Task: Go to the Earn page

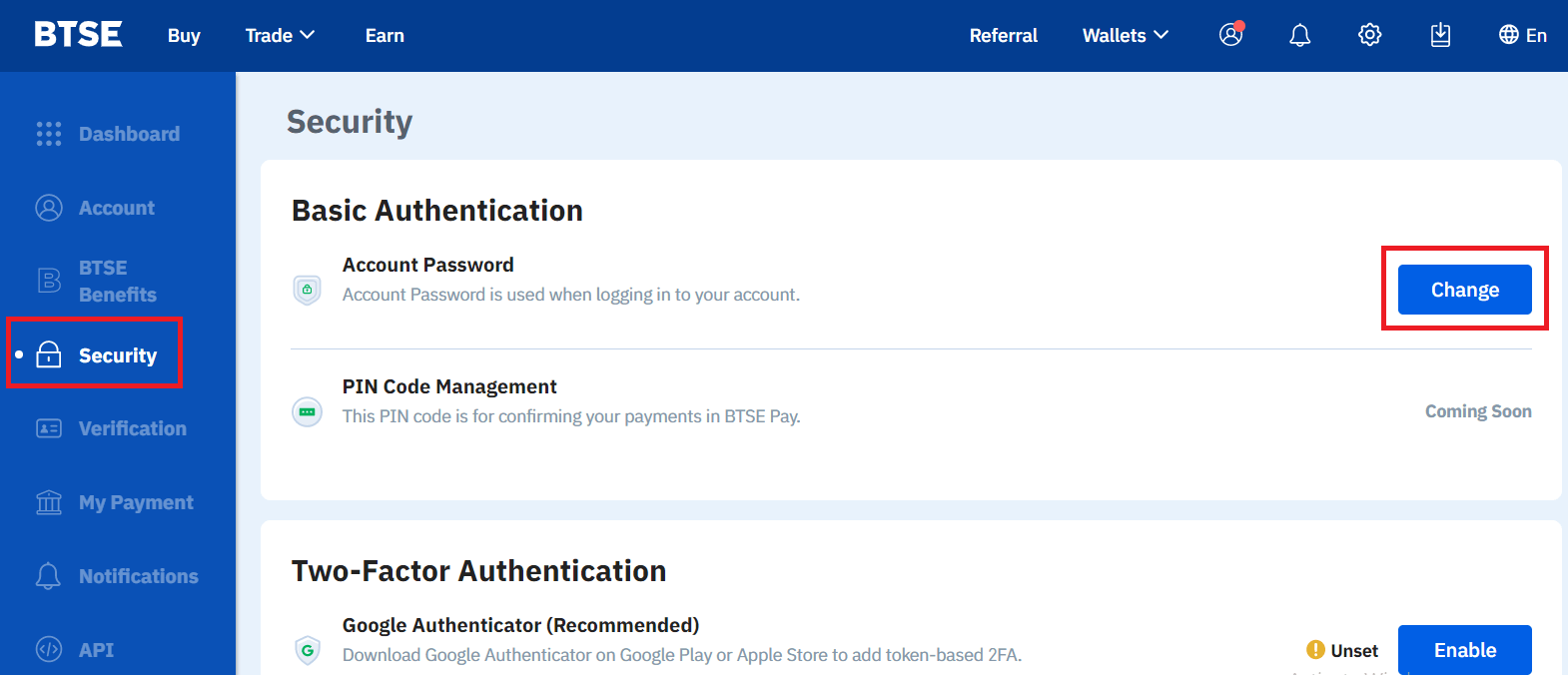Action: tap(385, 36)
